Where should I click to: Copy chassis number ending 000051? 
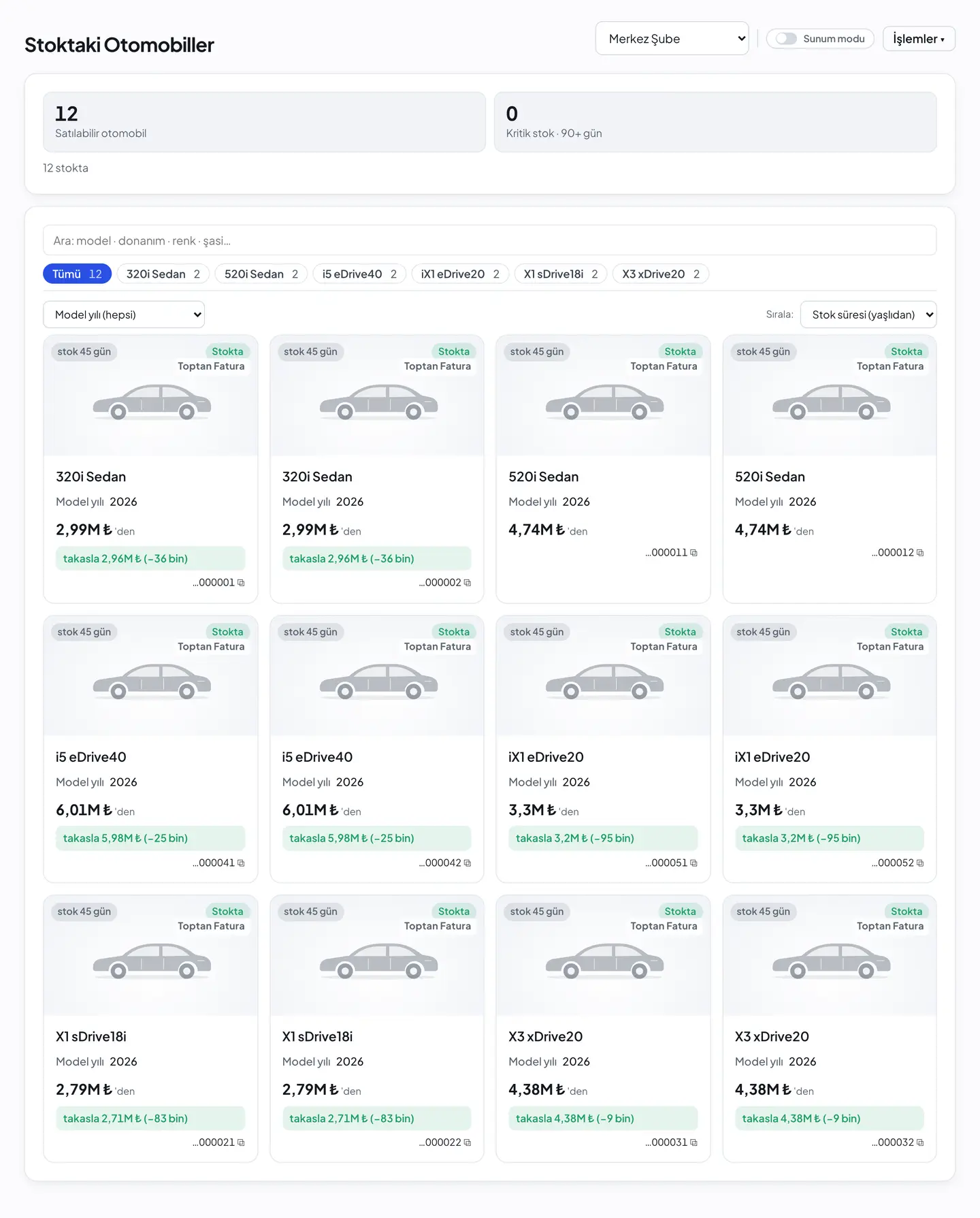(693, 863)
